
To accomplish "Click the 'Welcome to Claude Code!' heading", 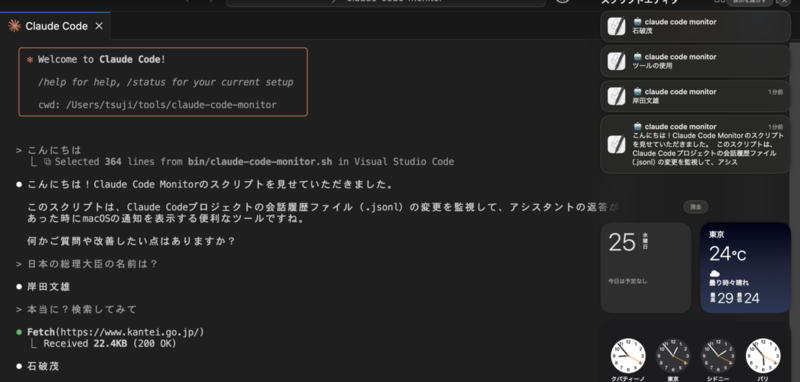I will pos(102,59).
